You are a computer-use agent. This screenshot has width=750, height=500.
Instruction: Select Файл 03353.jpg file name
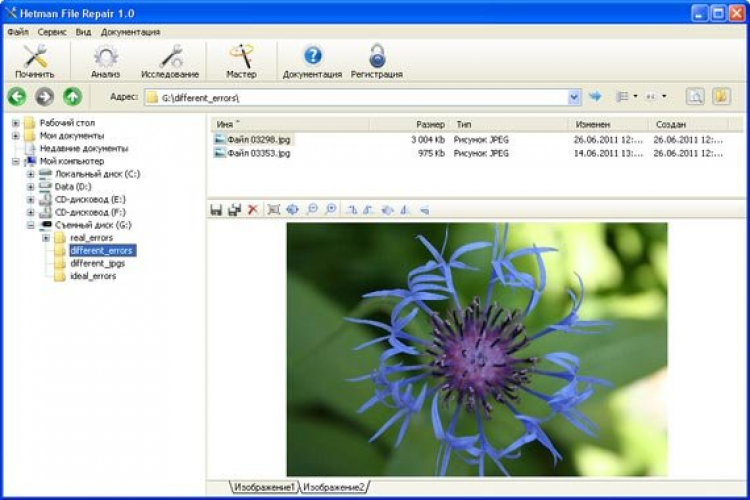(x=259, y=153)
